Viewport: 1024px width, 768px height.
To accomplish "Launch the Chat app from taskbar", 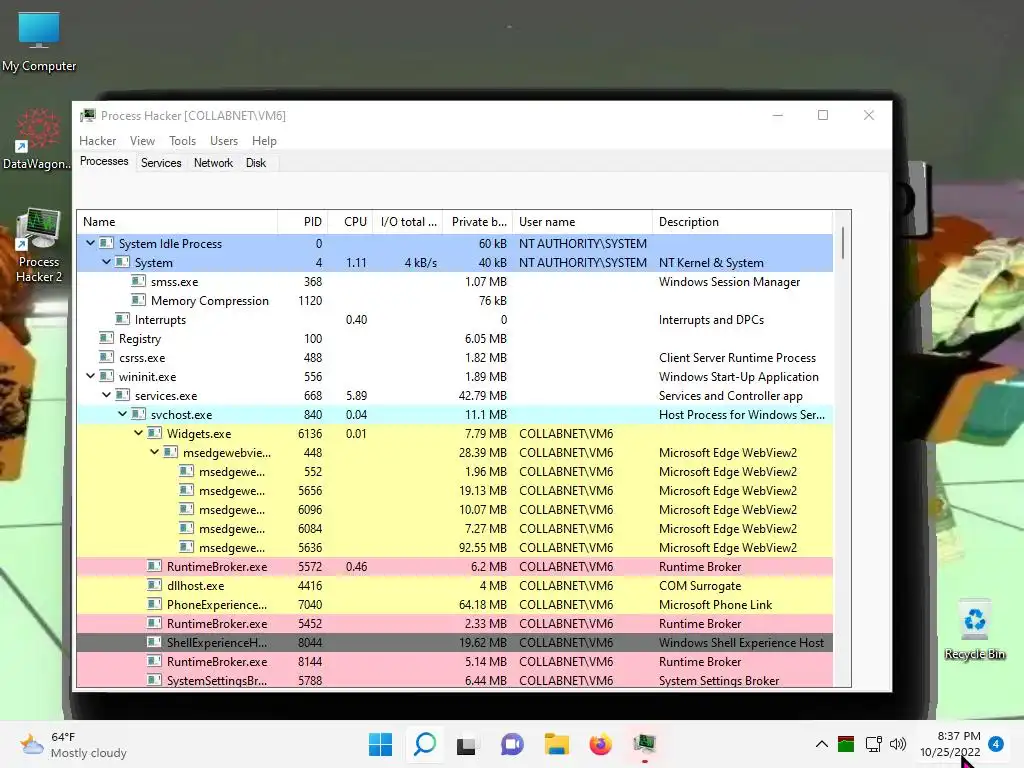I will (x=513, y=744).
